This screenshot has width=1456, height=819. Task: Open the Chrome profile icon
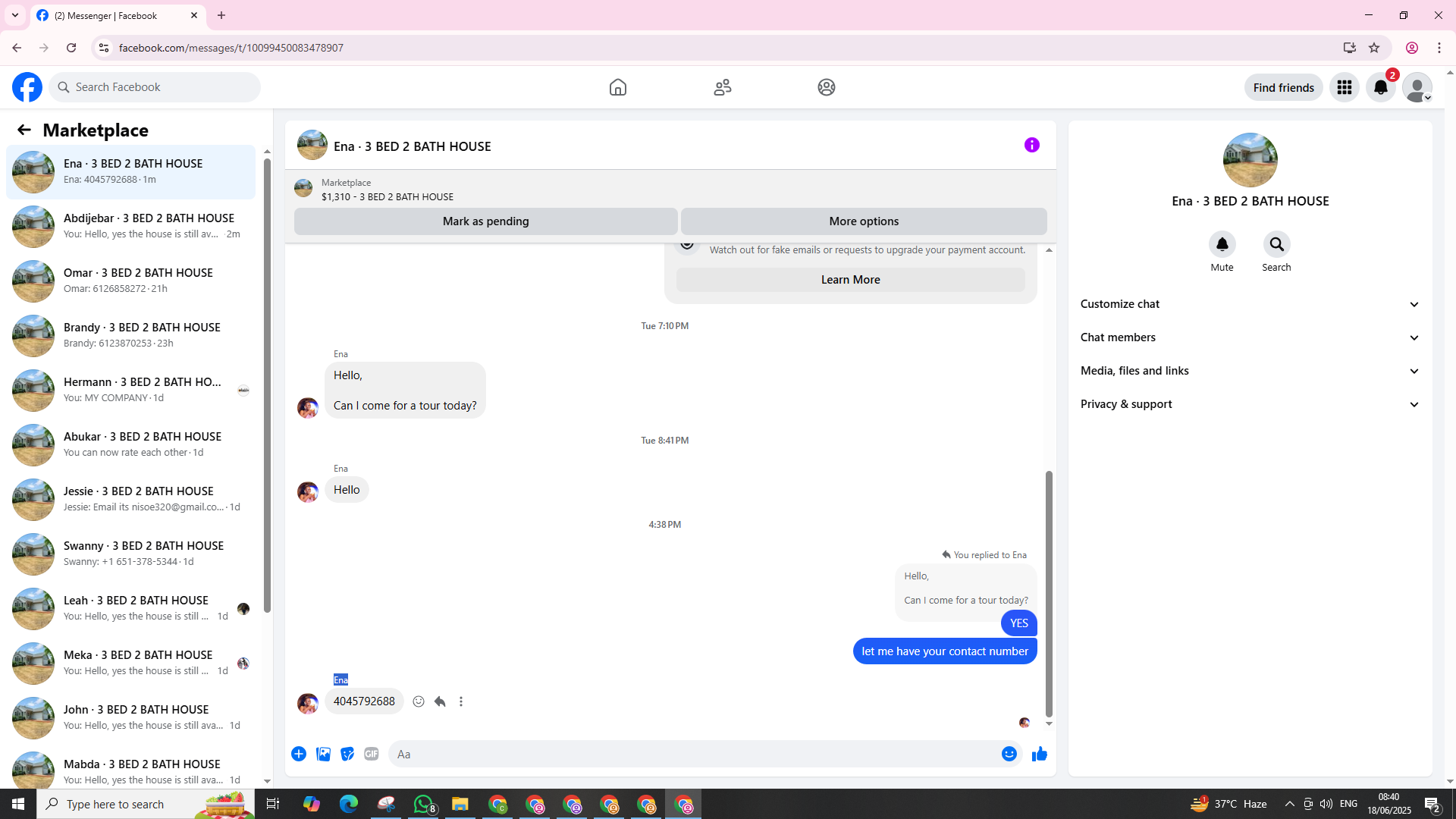click(1412, 48)
